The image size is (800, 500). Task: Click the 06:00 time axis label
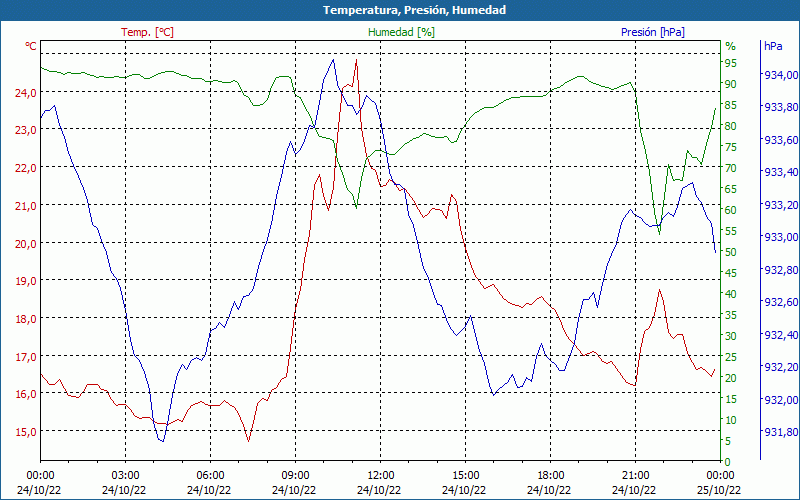tap(210, 476)
